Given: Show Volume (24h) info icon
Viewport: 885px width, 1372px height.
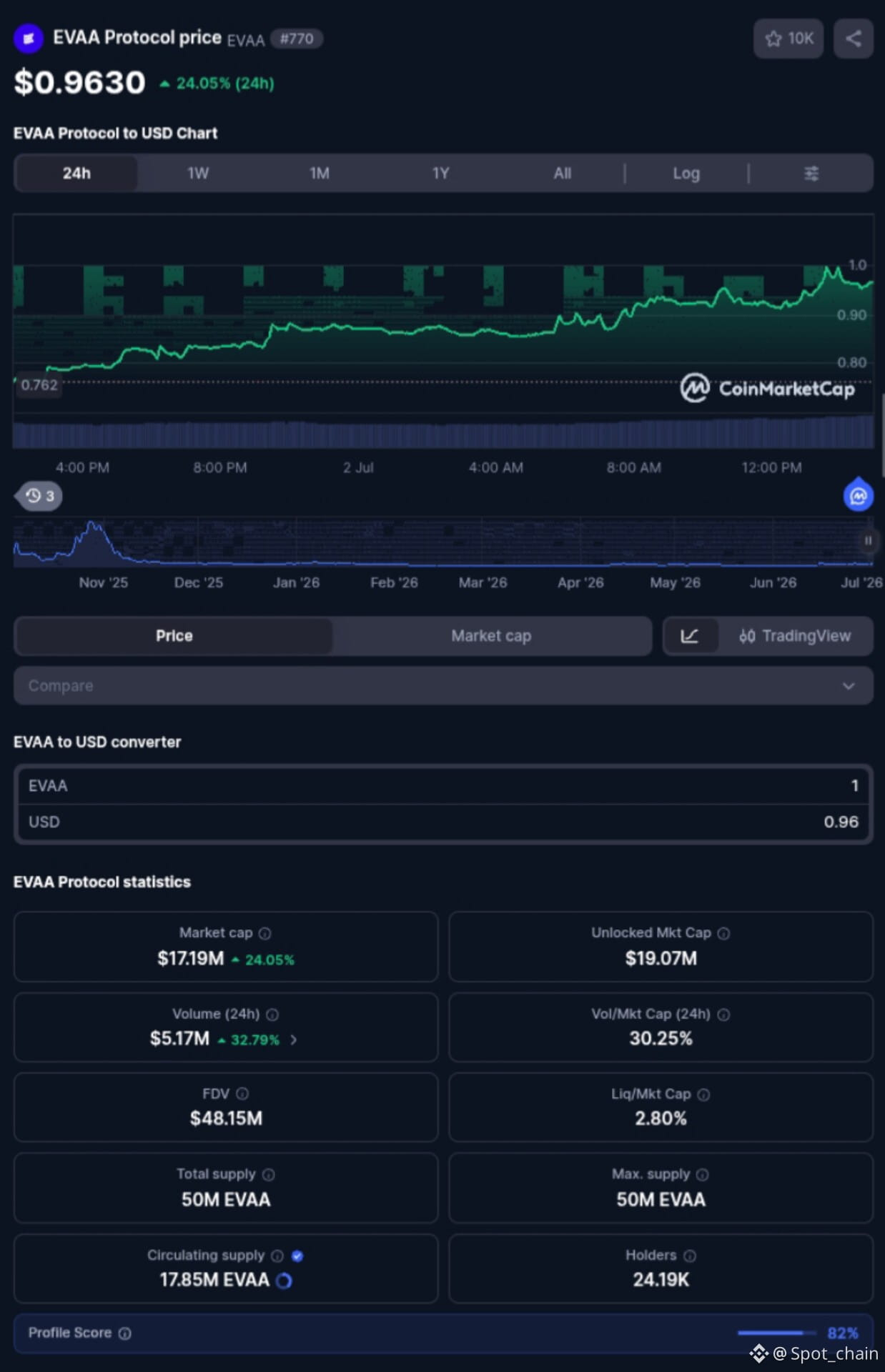Looking at the screenshot, I should [x=272, y=1015].
